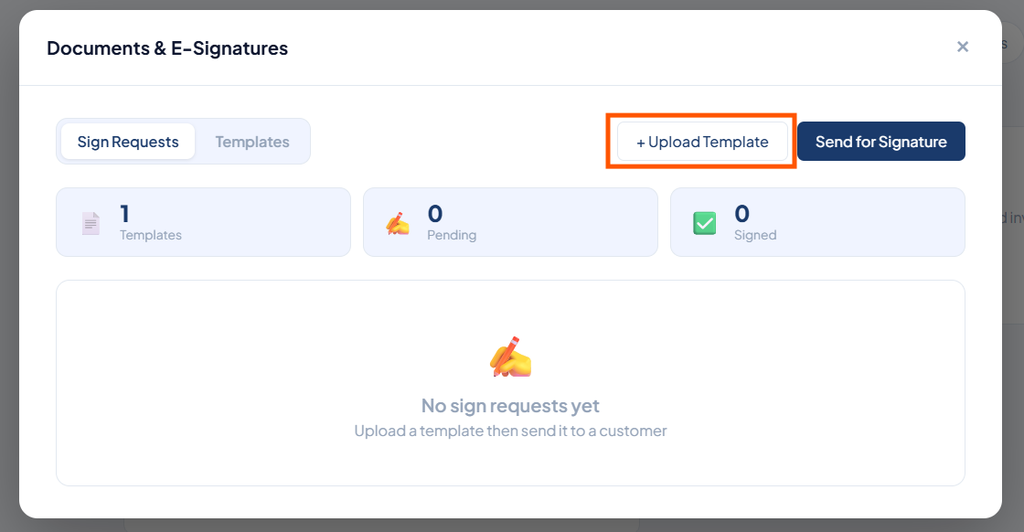Close the Documents & E-Signatures dialog
Image resolution: width=1024 pixels, height=532 pixels.
click(x=962, y=46)
